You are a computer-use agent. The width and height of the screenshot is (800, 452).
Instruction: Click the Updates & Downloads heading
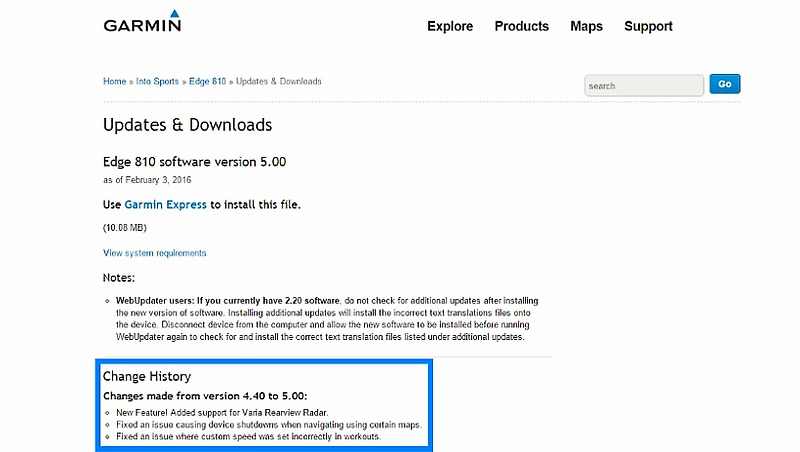187,125
